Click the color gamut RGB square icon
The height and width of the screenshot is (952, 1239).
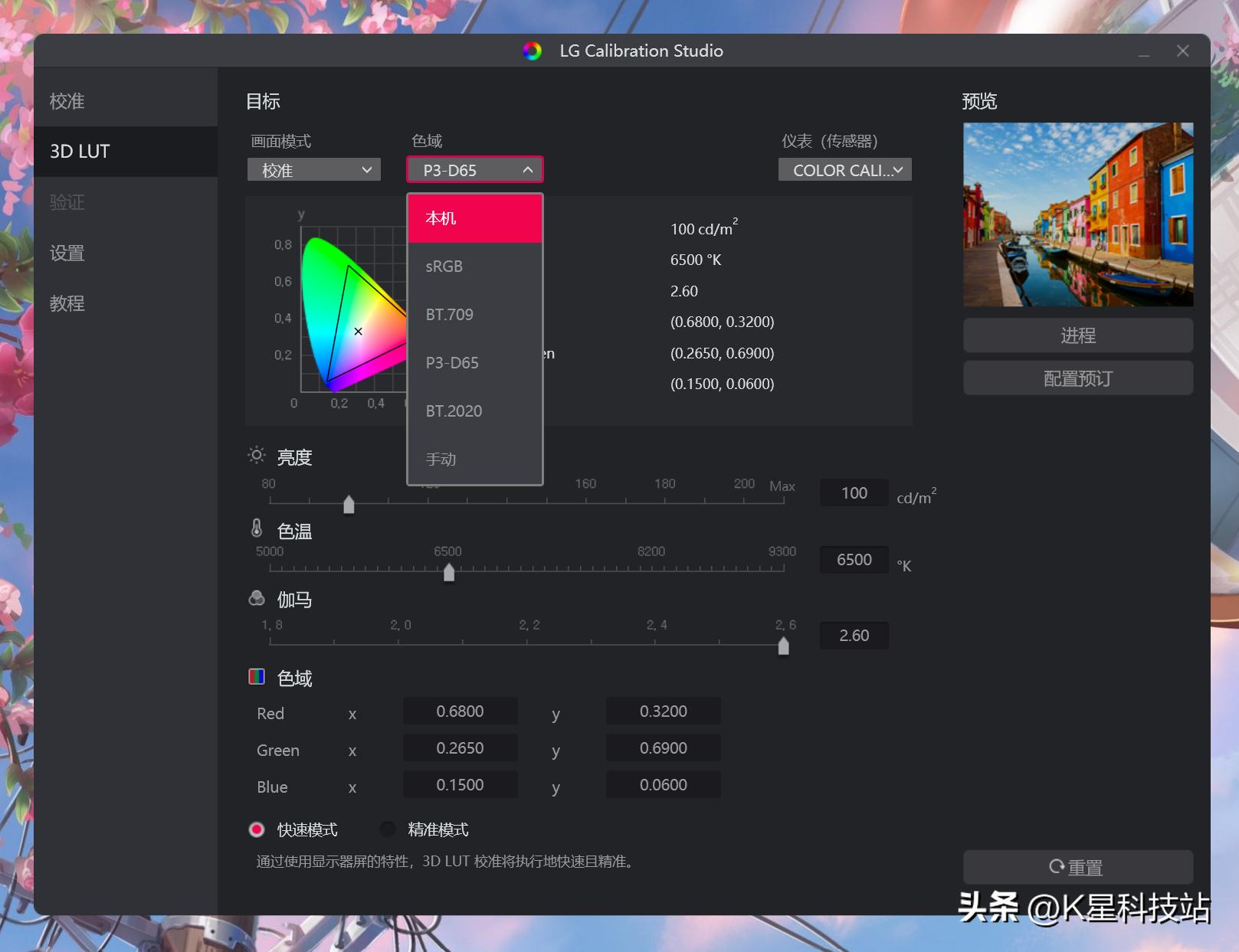[x=257, y=676]
